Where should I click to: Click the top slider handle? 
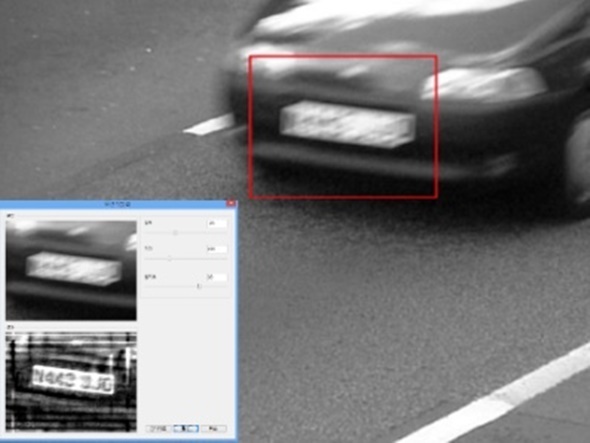tap(175, 233)
